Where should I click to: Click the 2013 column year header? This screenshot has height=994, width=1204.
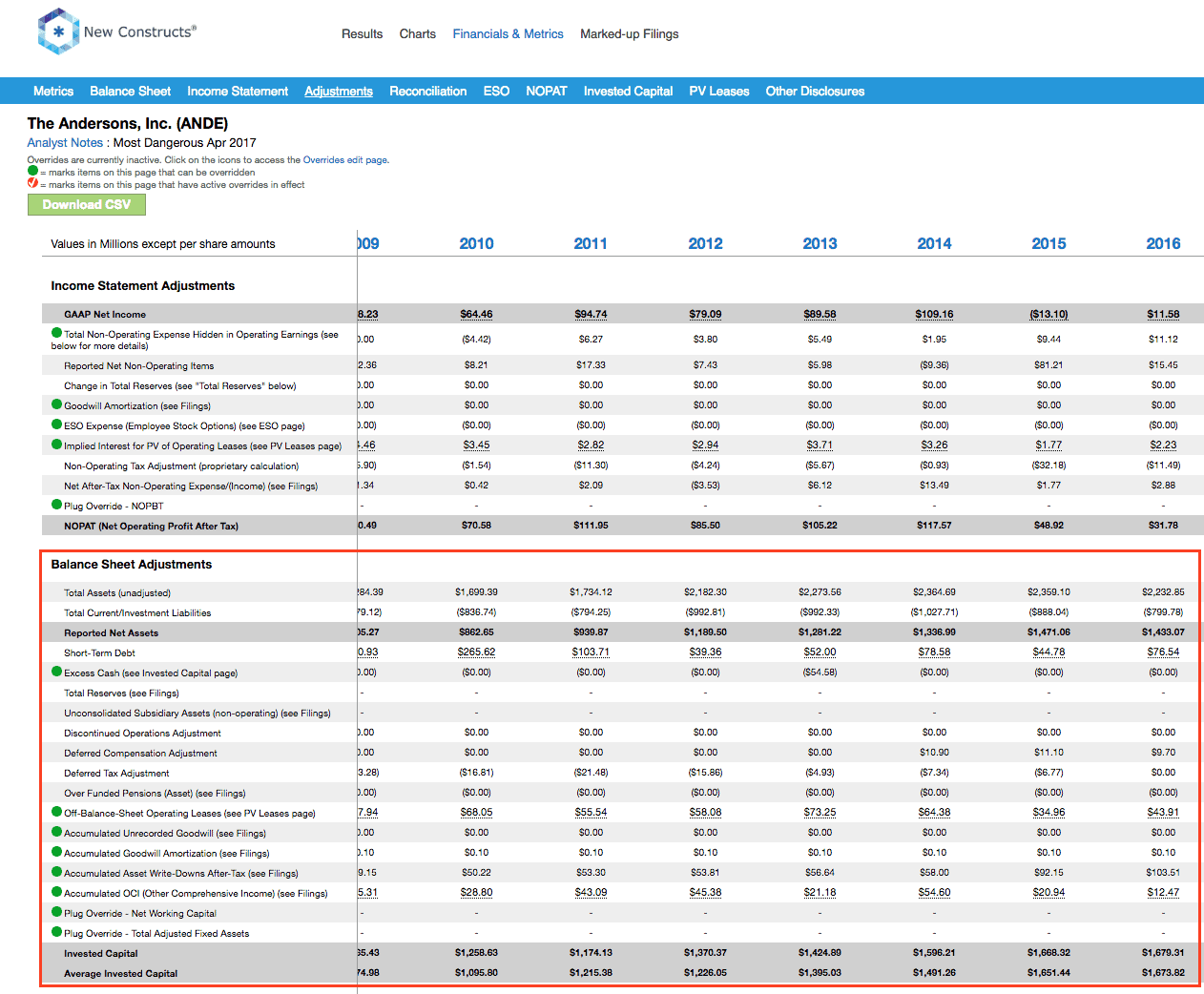point(820,244)
